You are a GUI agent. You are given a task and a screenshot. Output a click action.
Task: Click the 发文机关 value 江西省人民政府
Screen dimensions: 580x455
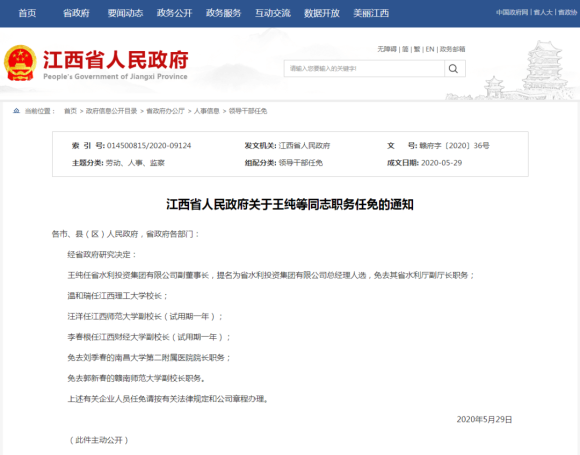(x=304, y=146)
